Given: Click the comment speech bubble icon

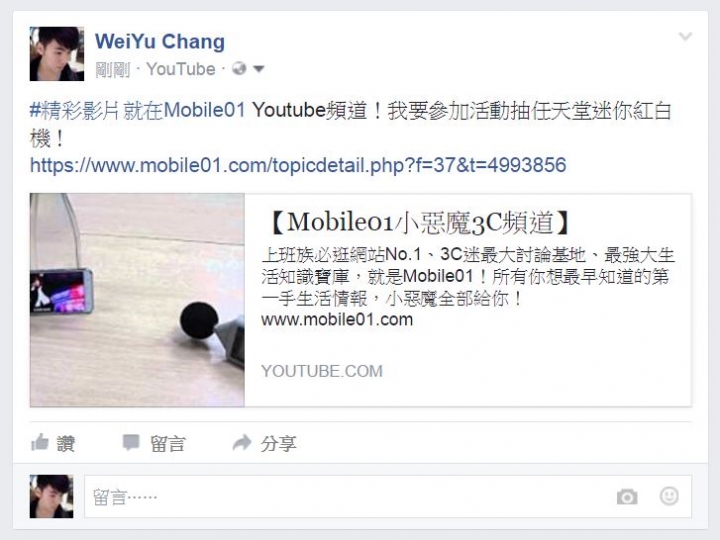Looking at the screenshot, I should point(131,443).
